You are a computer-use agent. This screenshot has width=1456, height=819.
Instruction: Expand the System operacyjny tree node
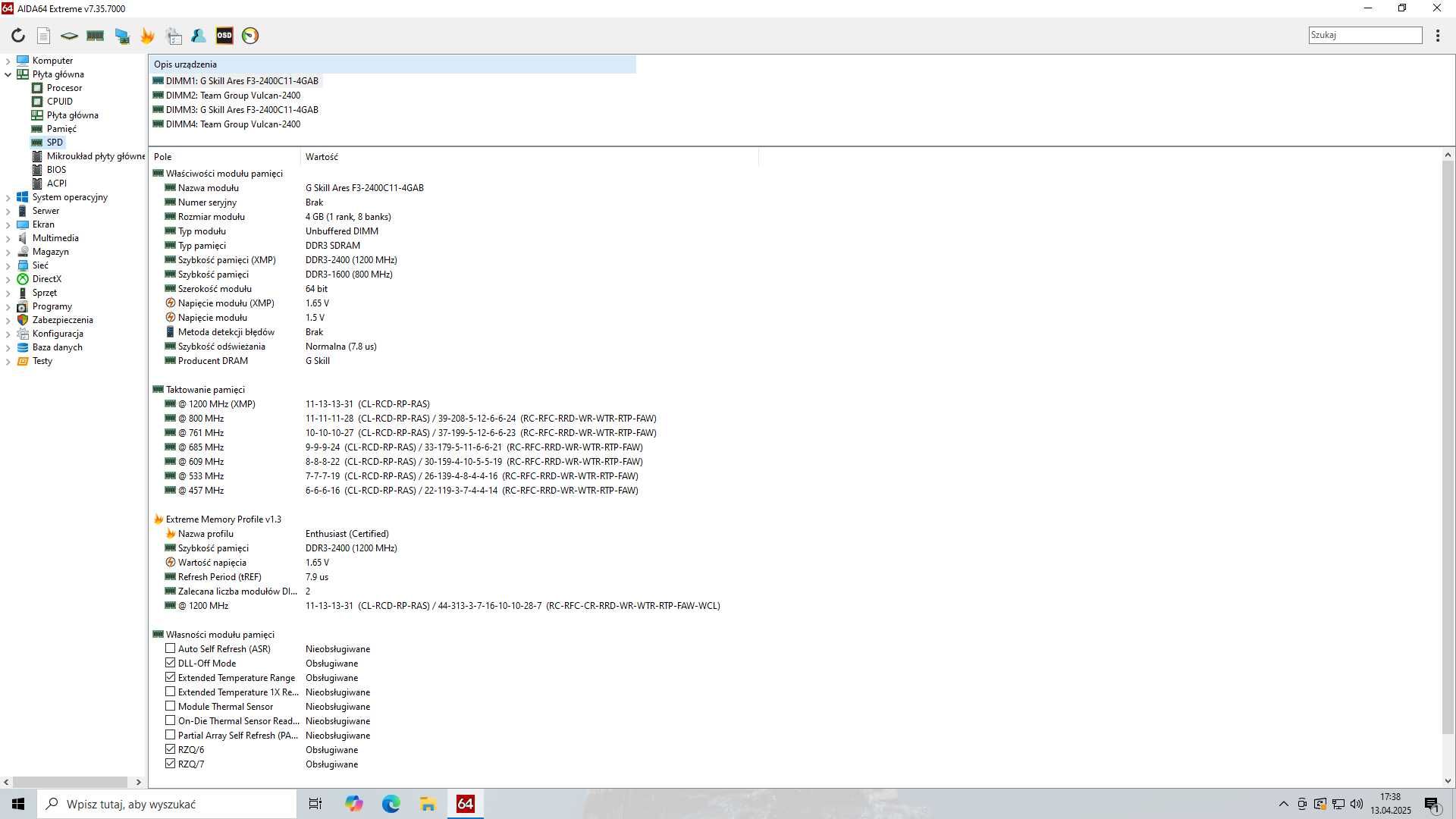pyautogui.click(x=8, y=197)
